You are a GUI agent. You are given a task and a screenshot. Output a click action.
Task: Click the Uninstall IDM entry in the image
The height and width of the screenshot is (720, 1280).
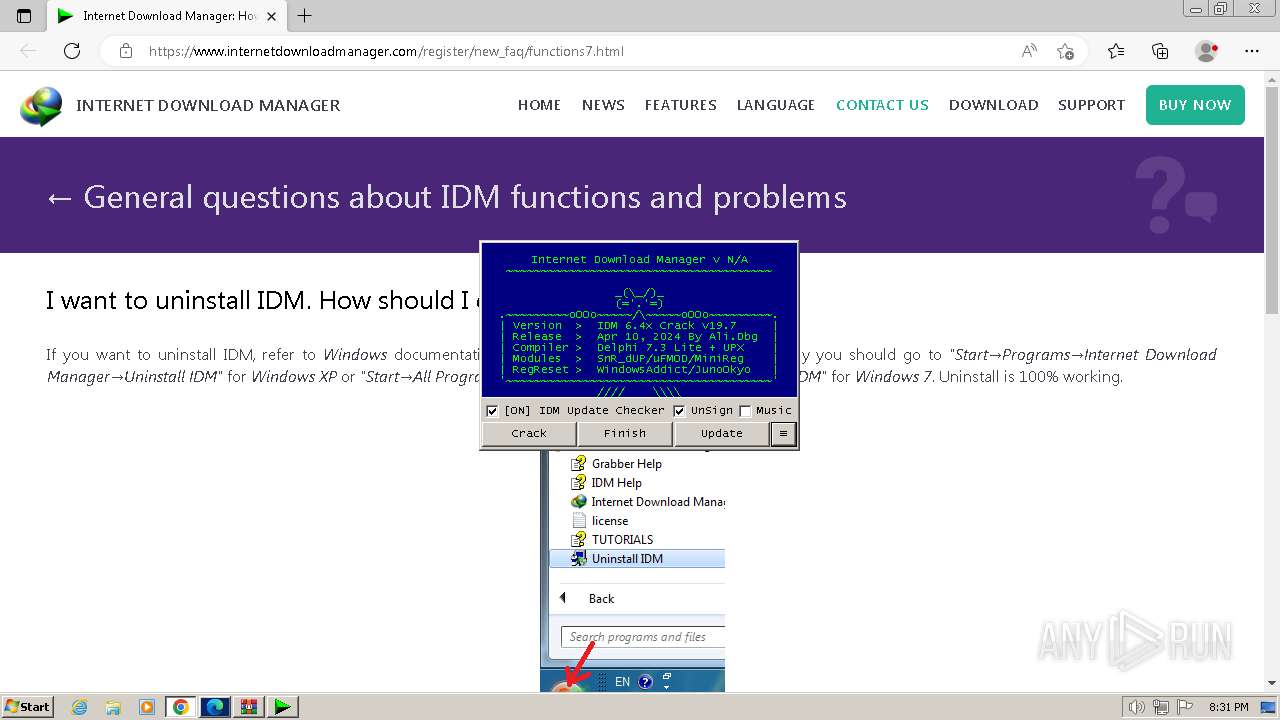[637, 558]
